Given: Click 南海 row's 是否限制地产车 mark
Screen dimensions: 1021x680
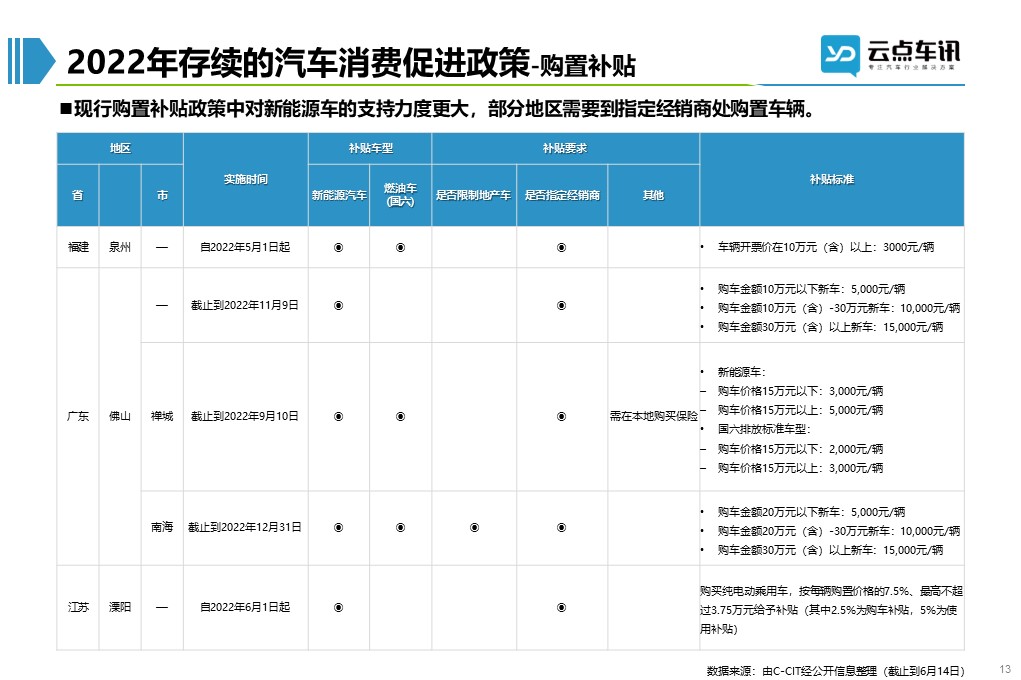Looking at the screenshot, I should pos(475,528).
